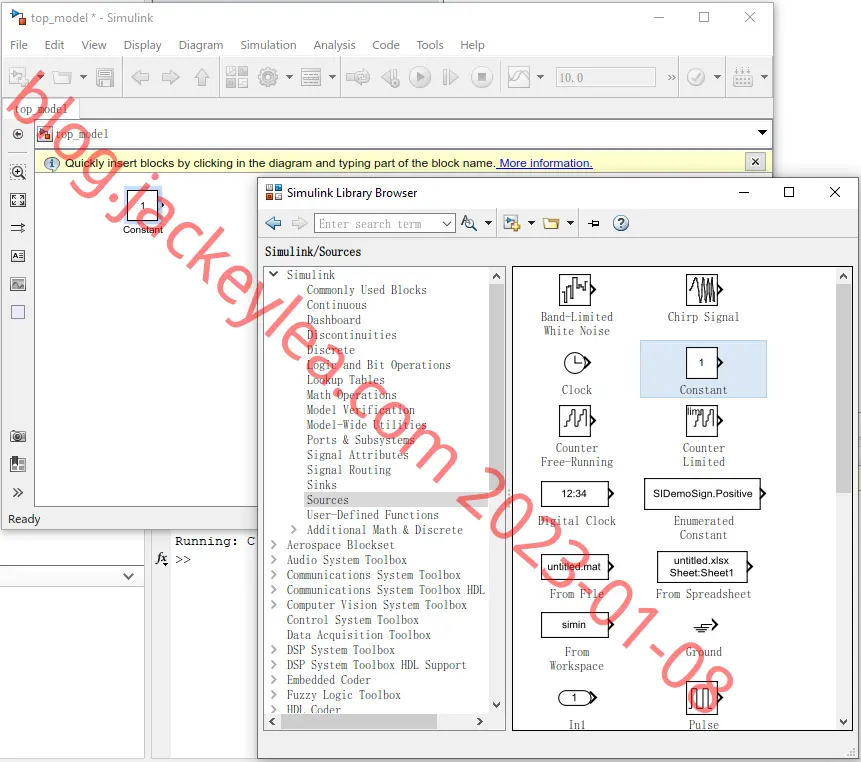Select Sinks in the library tree

coord(322,485)
